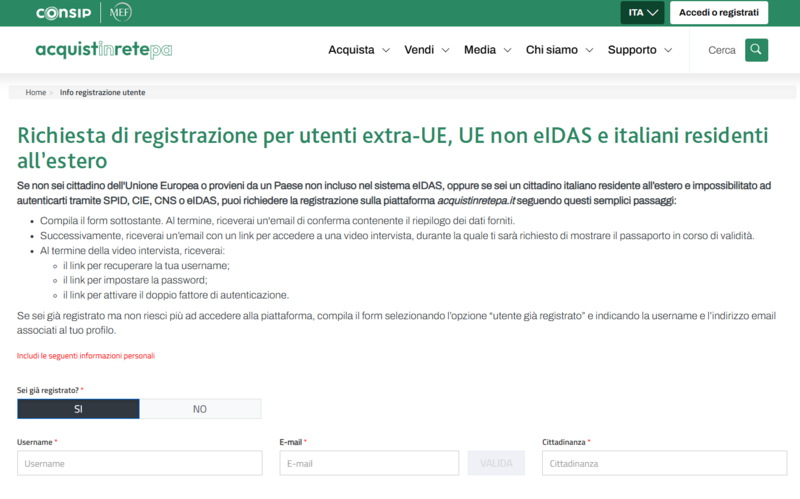Click 'Sei già registrato?' label
Screen dimensions: 800x499
[47, 390]
